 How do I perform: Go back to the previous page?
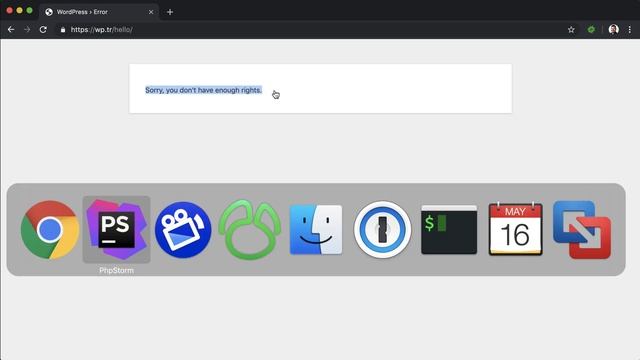point(11,29)
